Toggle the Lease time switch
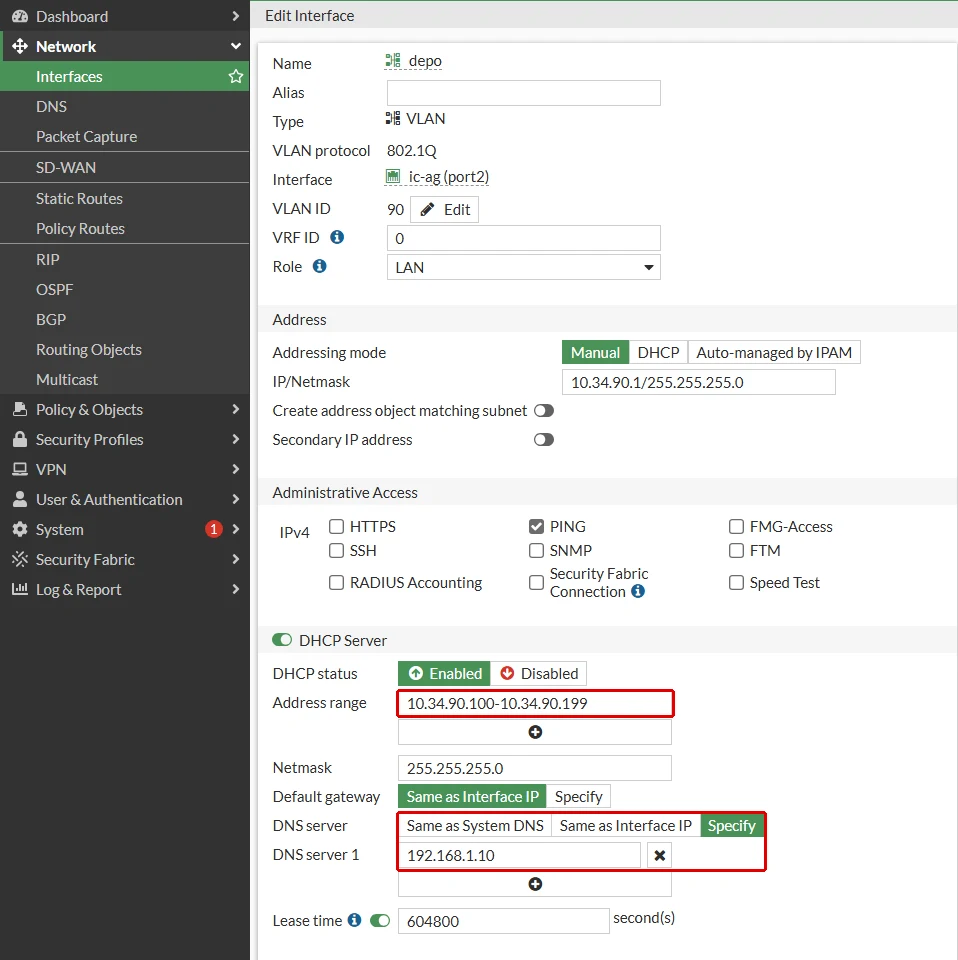The height and width of the screenshot is (960, 958). pos(380,921)
